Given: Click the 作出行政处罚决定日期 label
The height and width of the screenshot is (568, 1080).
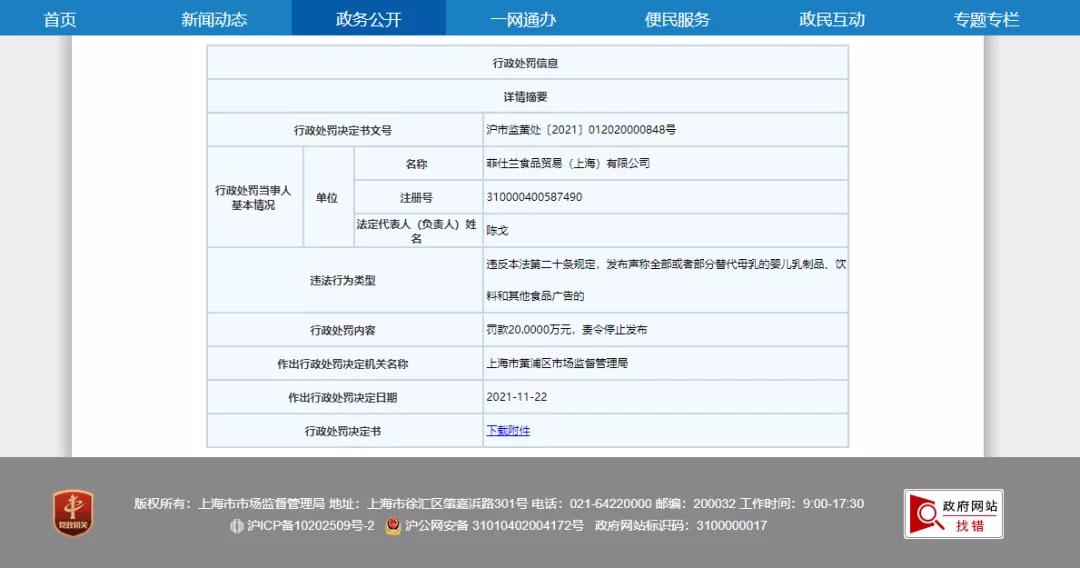Looking at the screenshot, I should point(343,397).
